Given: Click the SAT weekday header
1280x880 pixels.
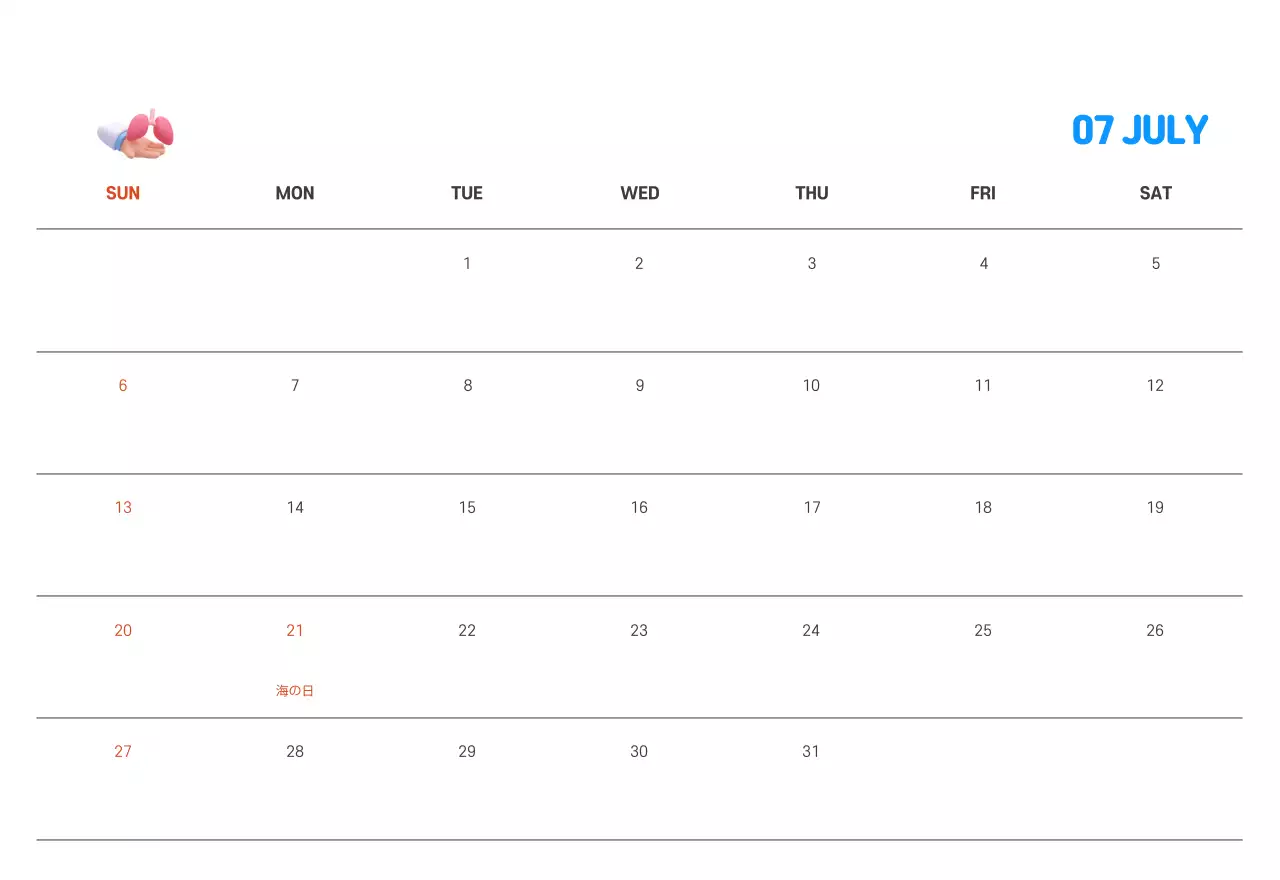Looking at the screenshot, I should point(1155,193).
